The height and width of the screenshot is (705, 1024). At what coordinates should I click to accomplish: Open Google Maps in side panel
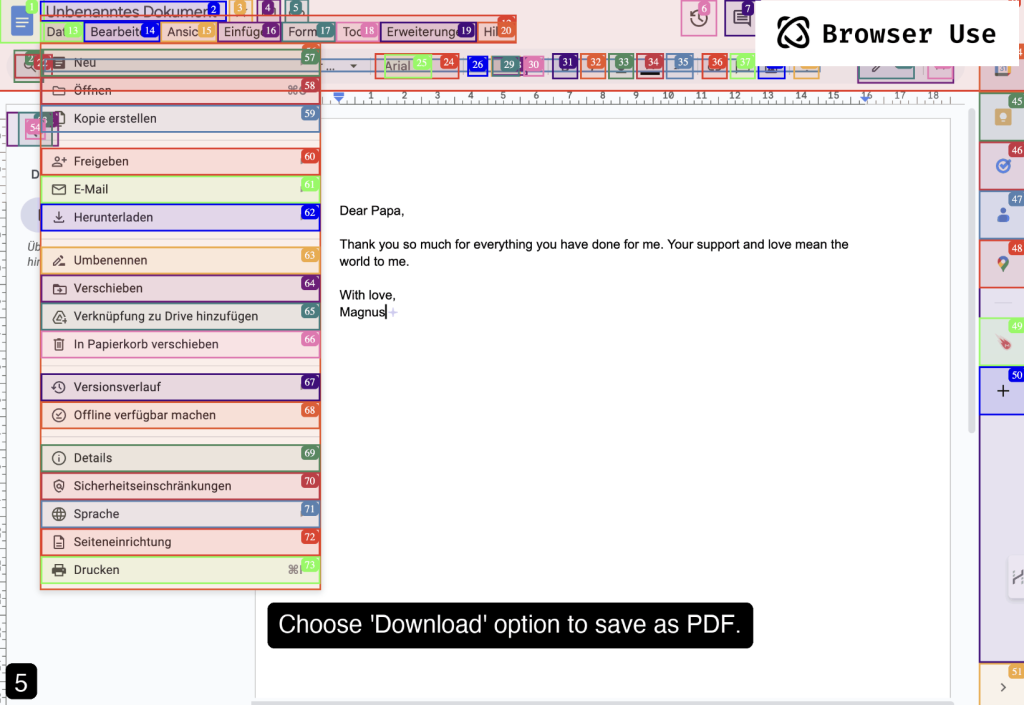(x=1001, y=263)
